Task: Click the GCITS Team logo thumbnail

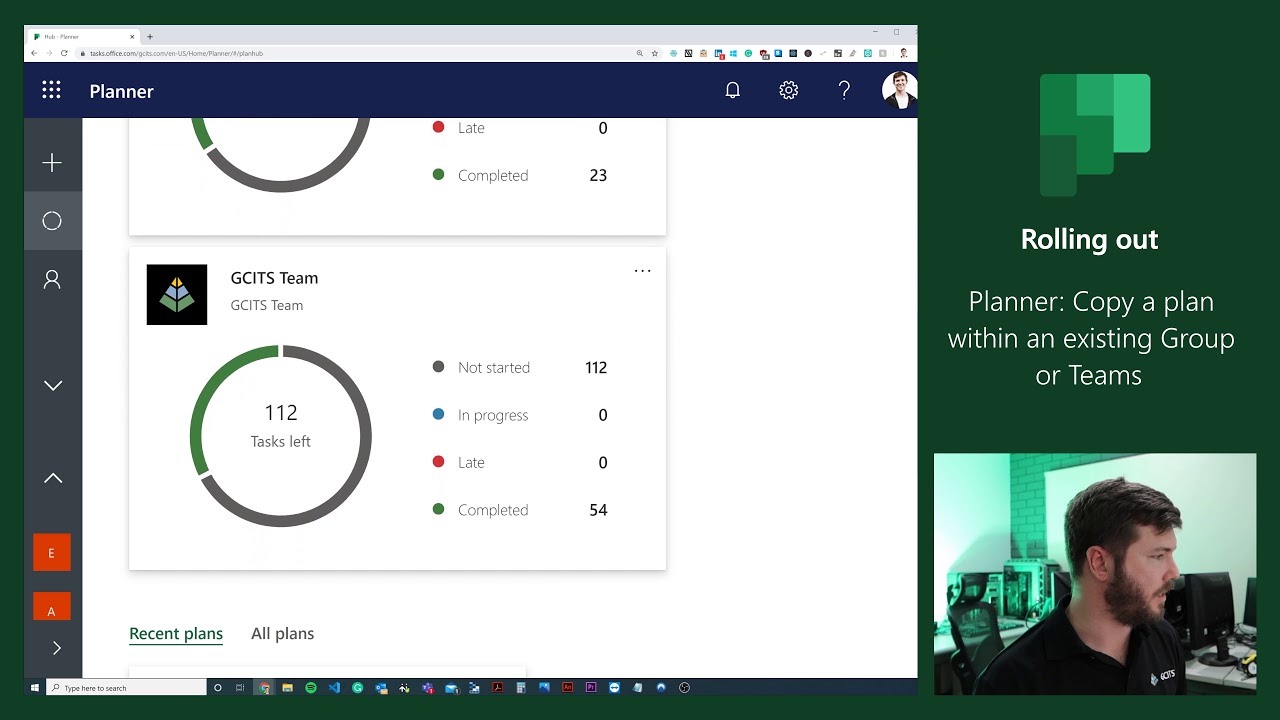Action: click(x=177, y=295)
